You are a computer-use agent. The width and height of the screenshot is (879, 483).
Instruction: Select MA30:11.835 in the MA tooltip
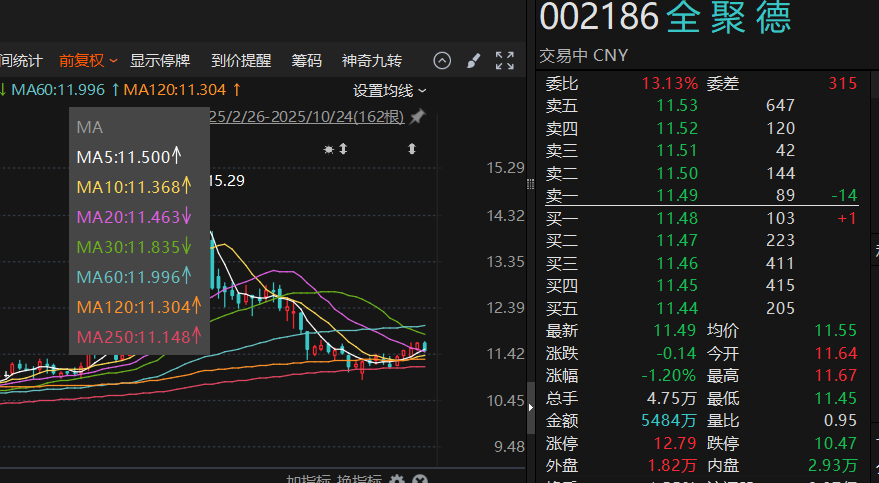point(134,247)
